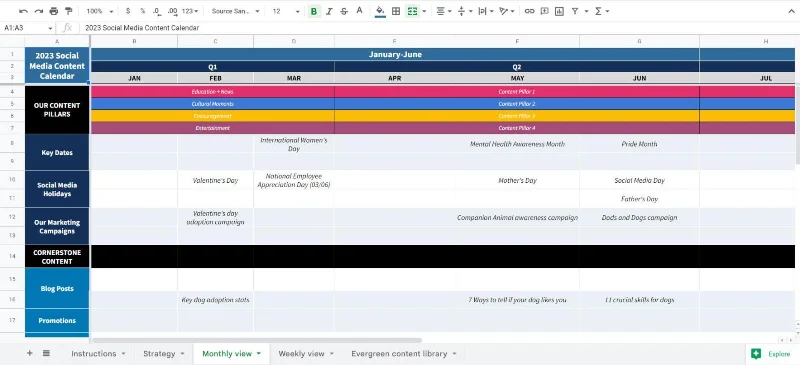Select the Key dog adoption stats cell
The width and height of the screenshot is (800, 365).
coord(215,300)
